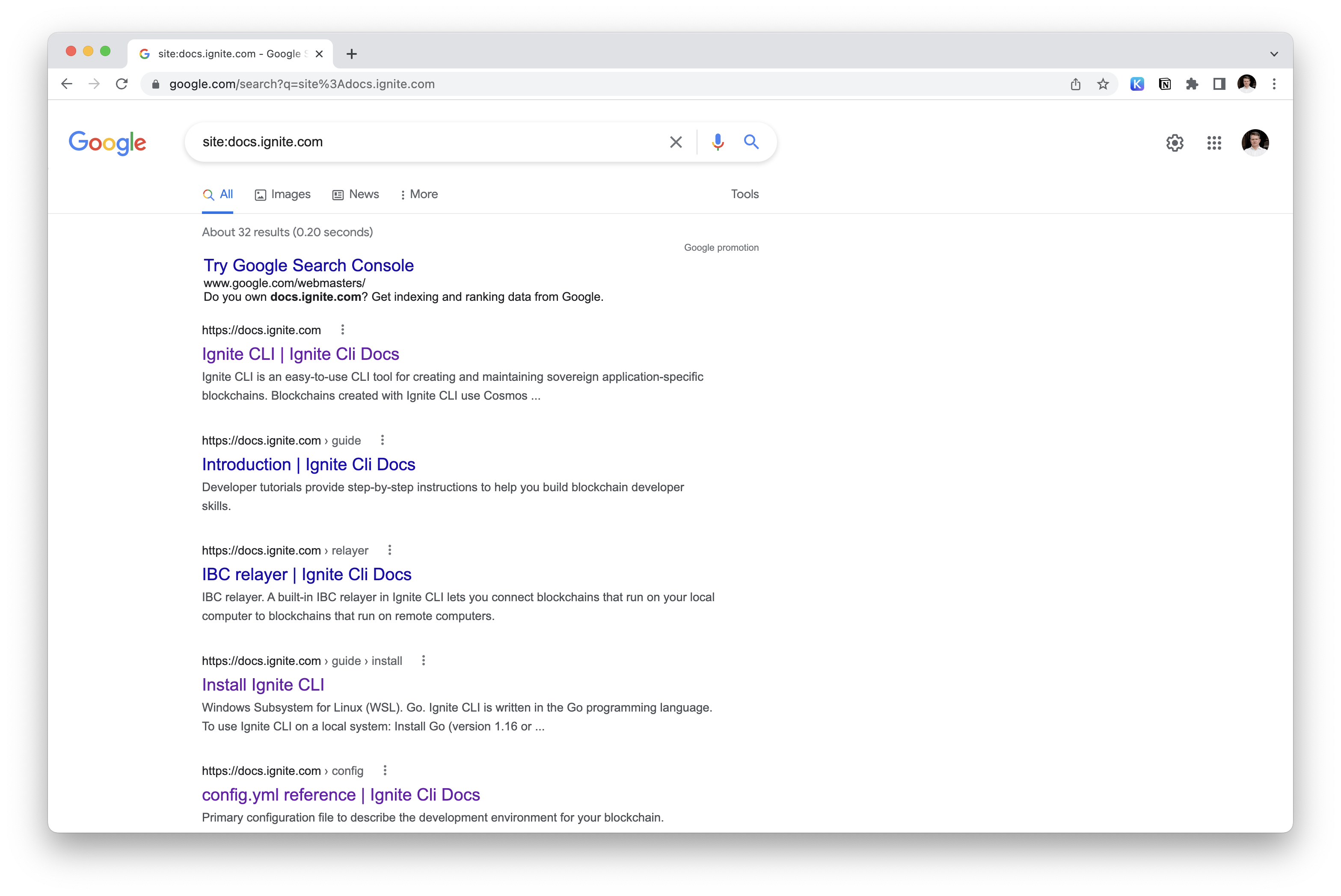Open the Extensions puzzle piece menu

coord(1192,84)
